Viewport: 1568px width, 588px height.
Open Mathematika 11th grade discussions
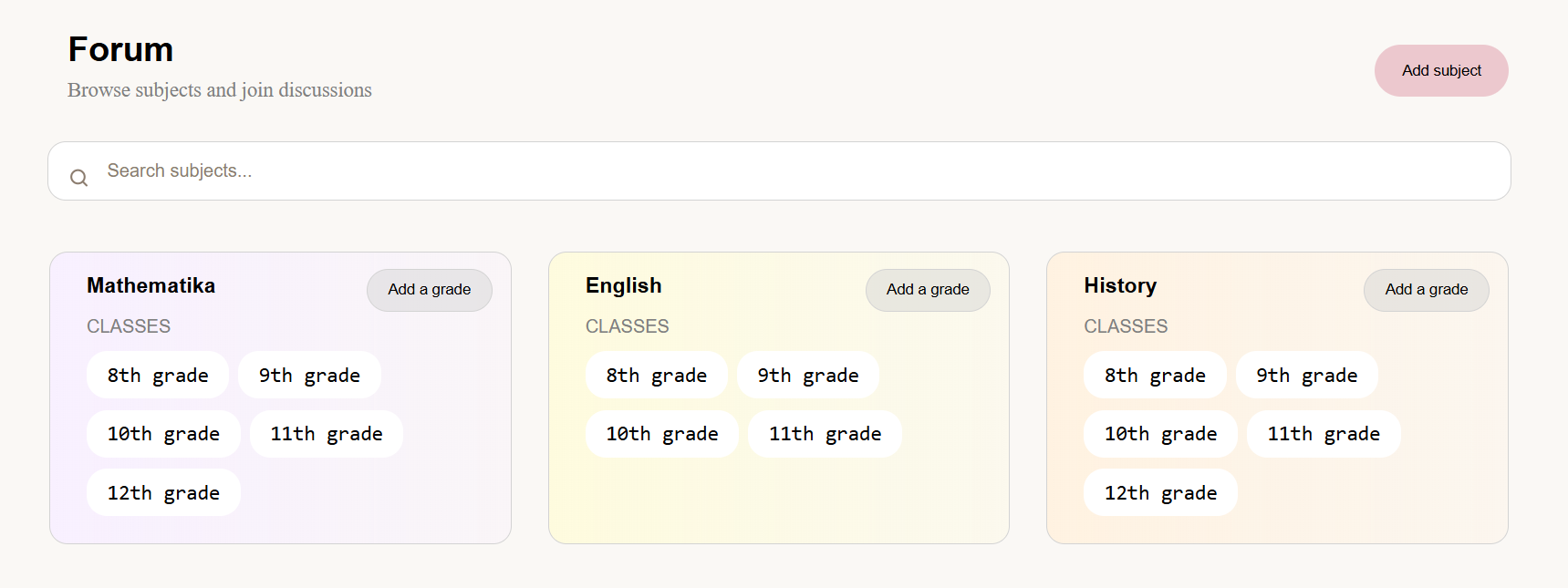click(326, 434)
